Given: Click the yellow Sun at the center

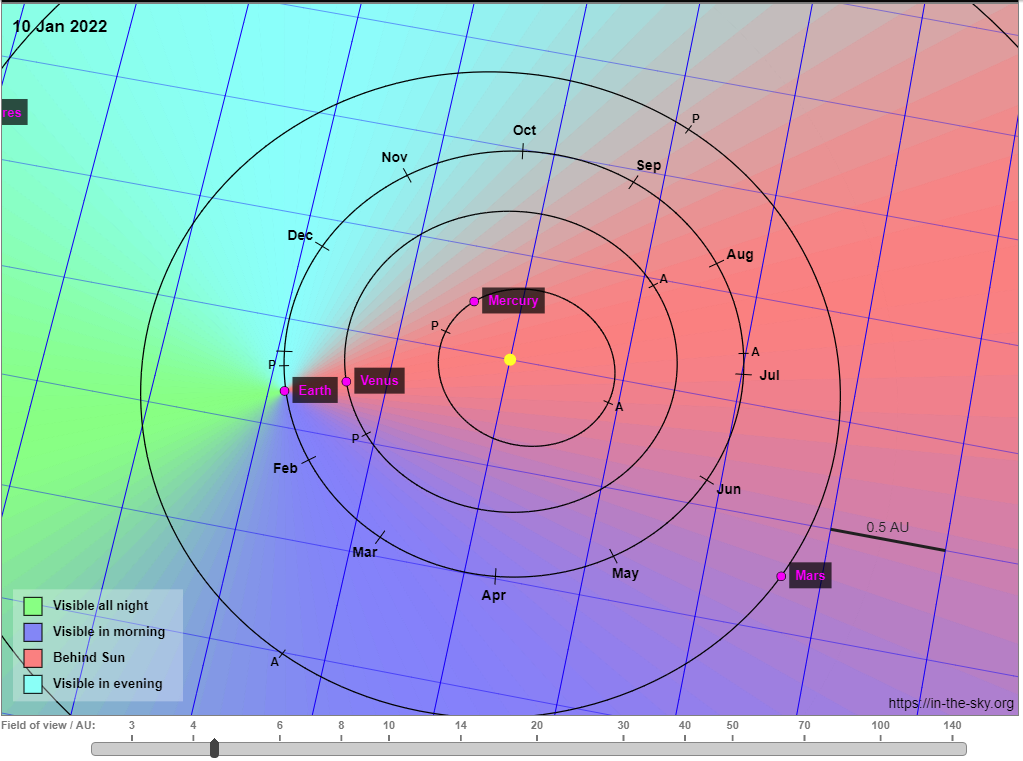Looking at the screenshot, I should coord(510,360).
